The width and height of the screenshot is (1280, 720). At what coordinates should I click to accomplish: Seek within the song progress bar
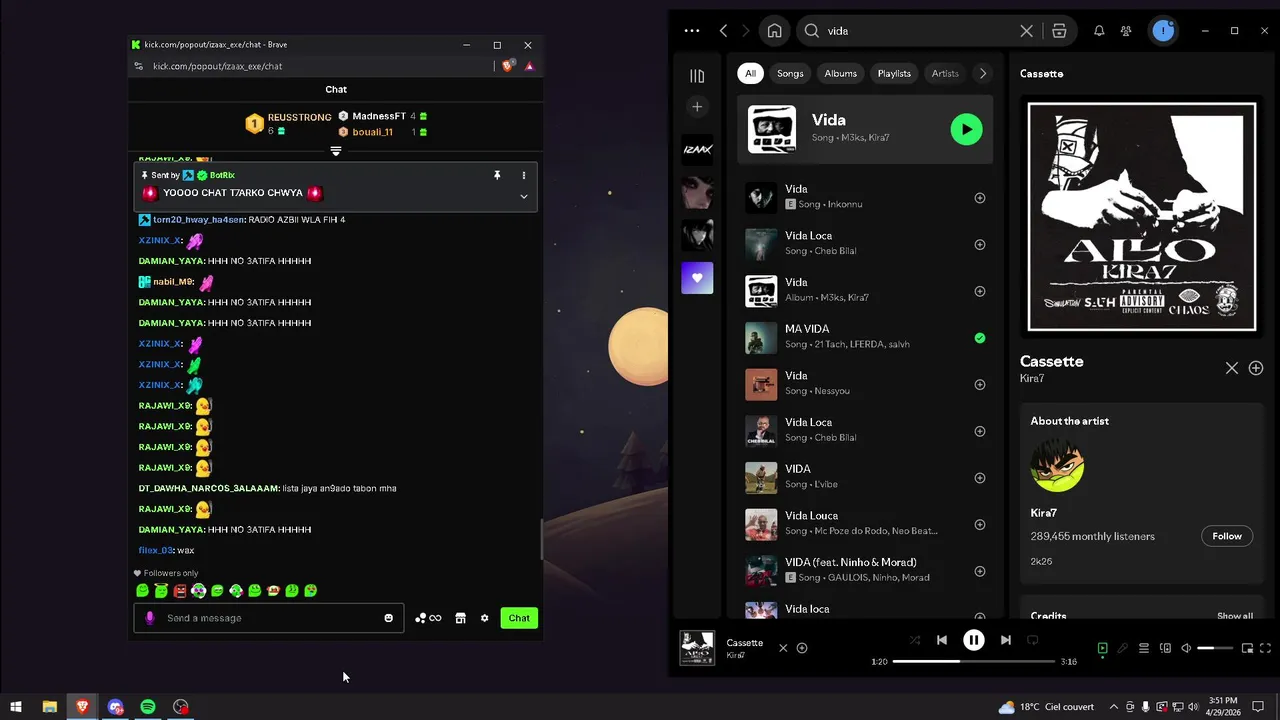pyautogui.click(x=974, y=661)
